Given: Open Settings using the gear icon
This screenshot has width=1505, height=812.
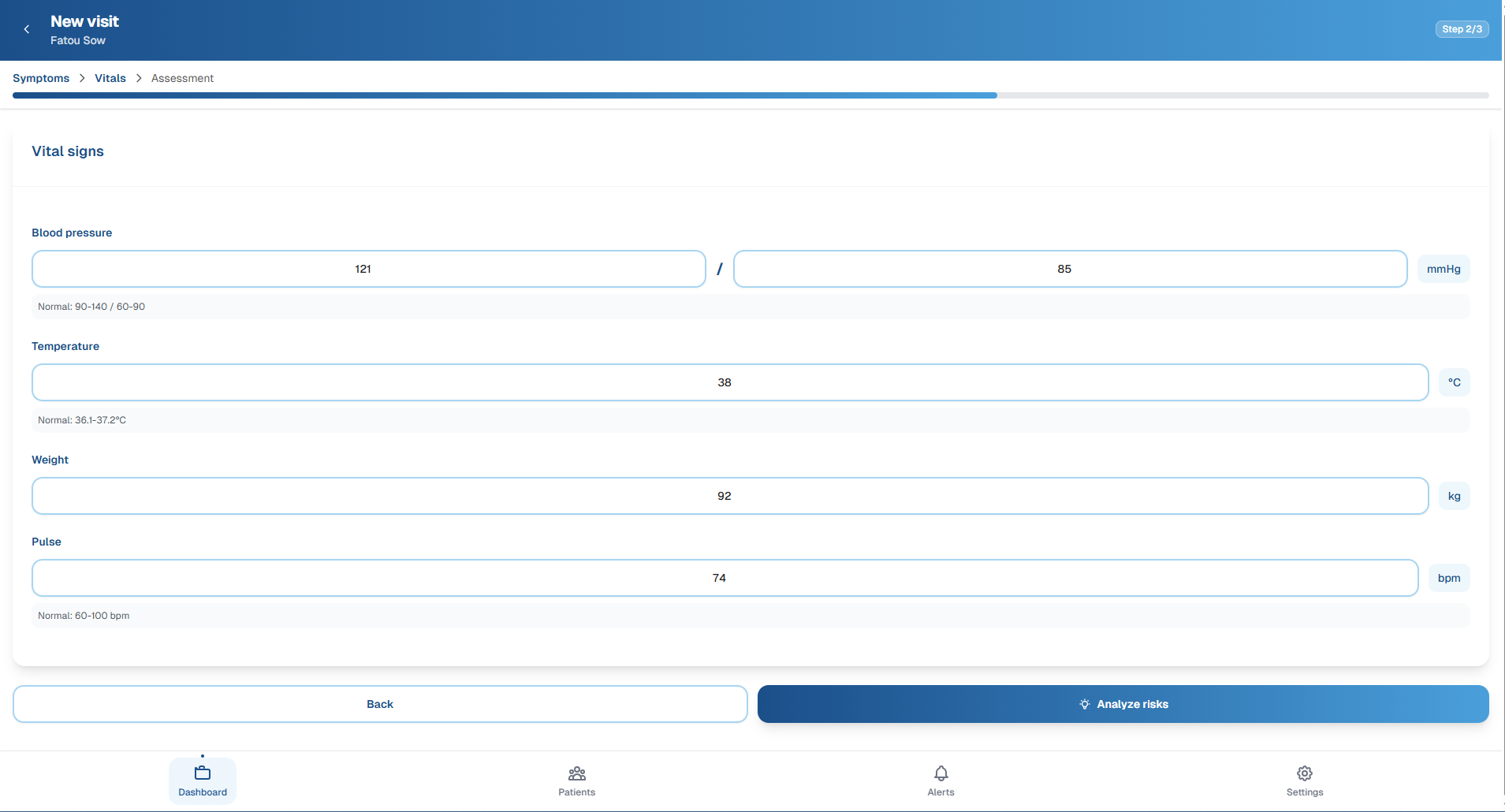Looking at the screenshot, I should point(1304,773).
